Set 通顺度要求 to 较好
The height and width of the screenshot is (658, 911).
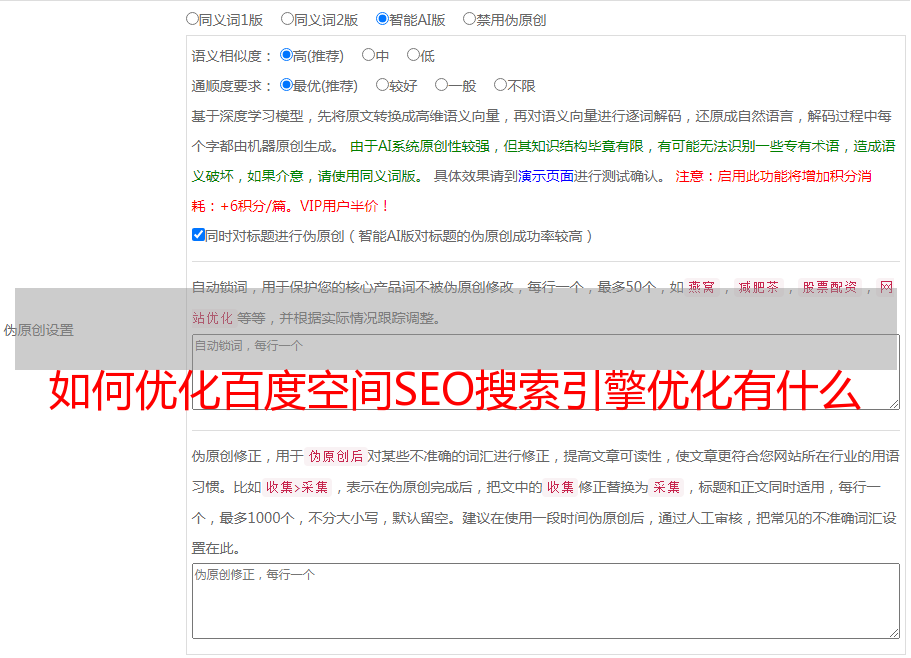[x=382, y=85]
